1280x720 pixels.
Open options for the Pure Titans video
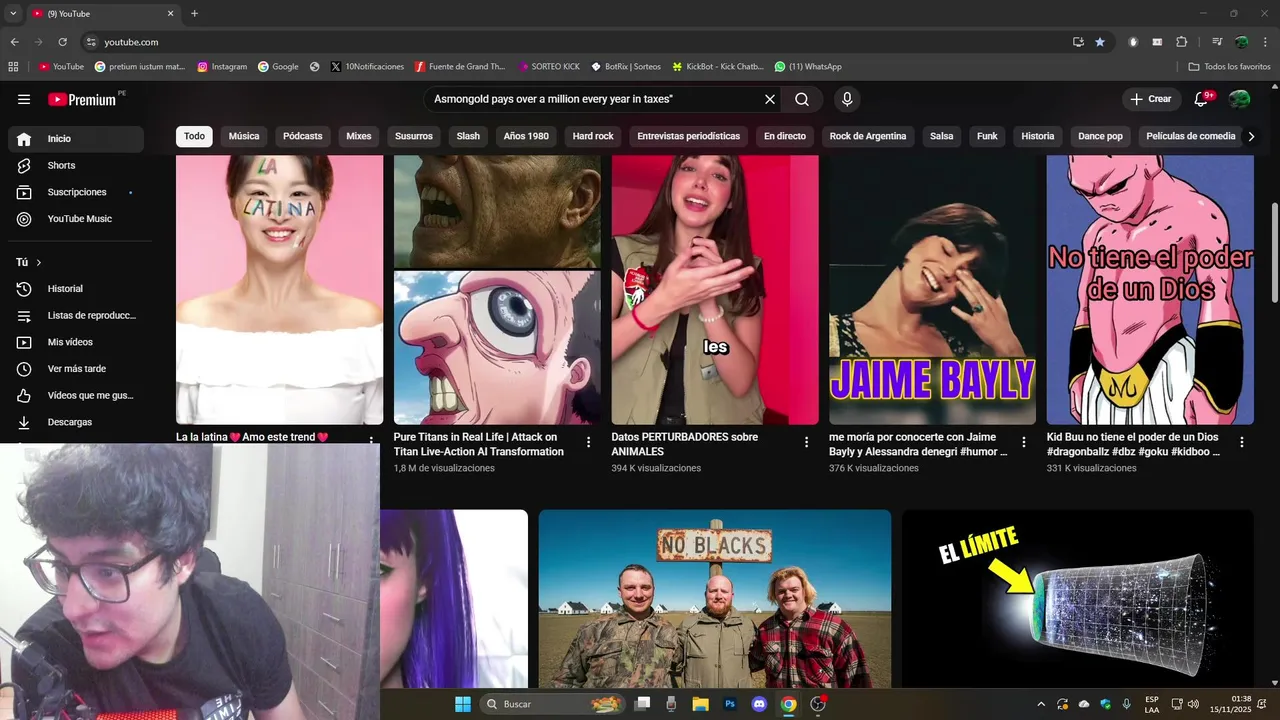click(588, 442)
